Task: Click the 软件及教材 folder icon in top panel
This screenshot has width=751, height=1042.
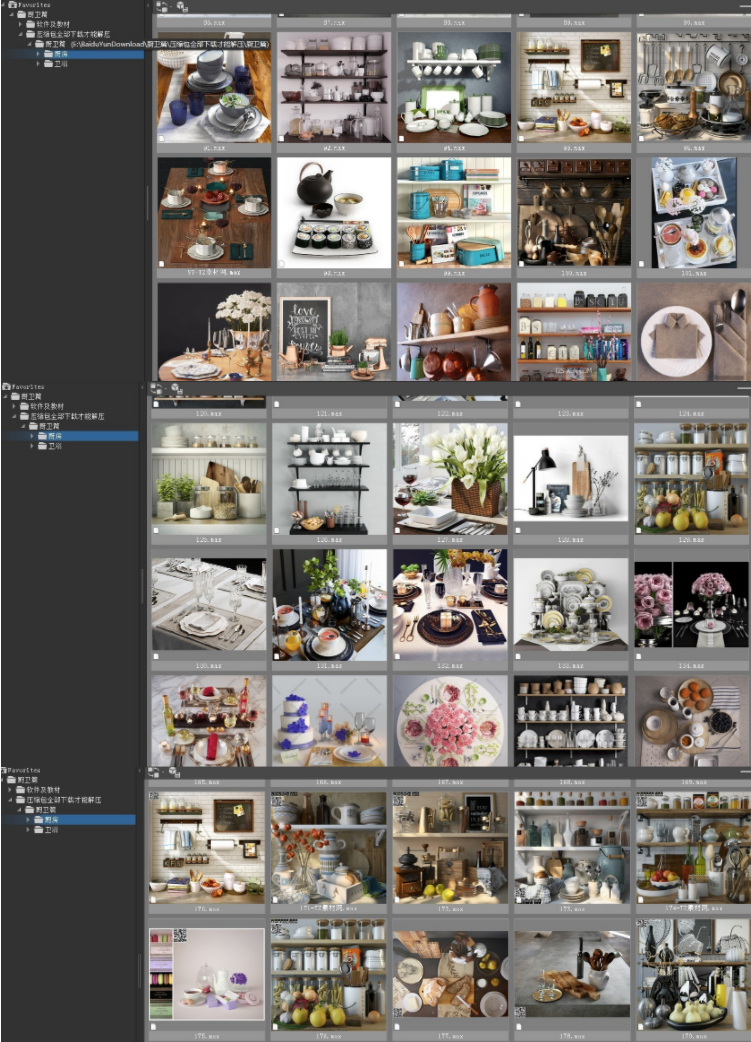Action: [x=31, y=24]
